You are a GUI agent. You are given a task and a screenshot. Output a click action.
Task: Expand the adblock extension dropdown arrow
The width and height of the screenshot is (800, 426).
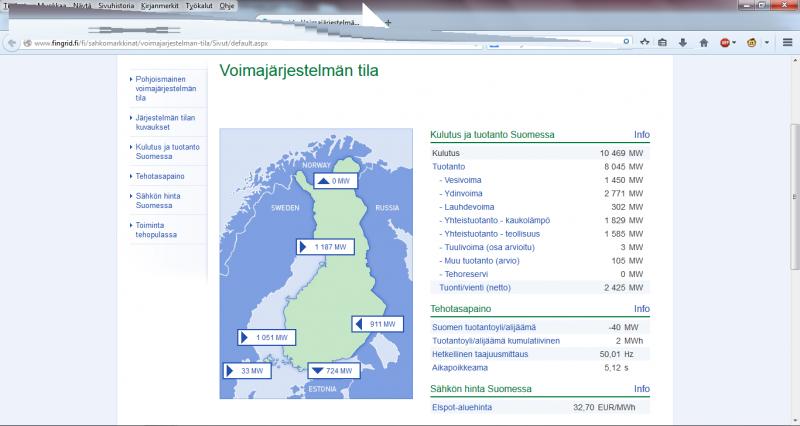(736, 43)
